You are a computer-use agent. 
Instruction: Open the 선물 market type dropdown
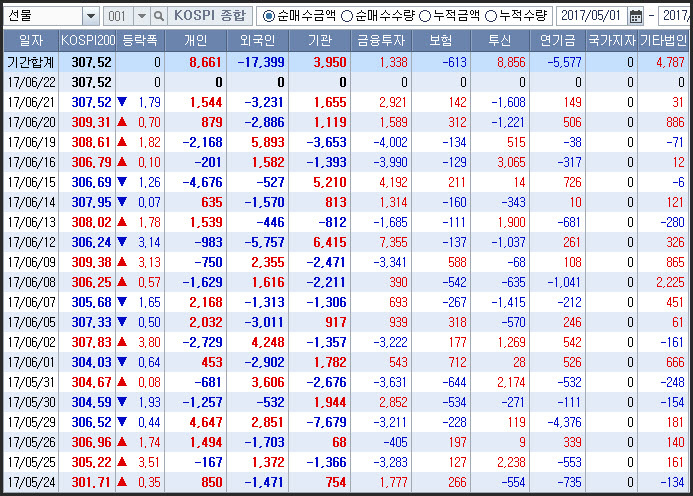click(x=91, y=16)
